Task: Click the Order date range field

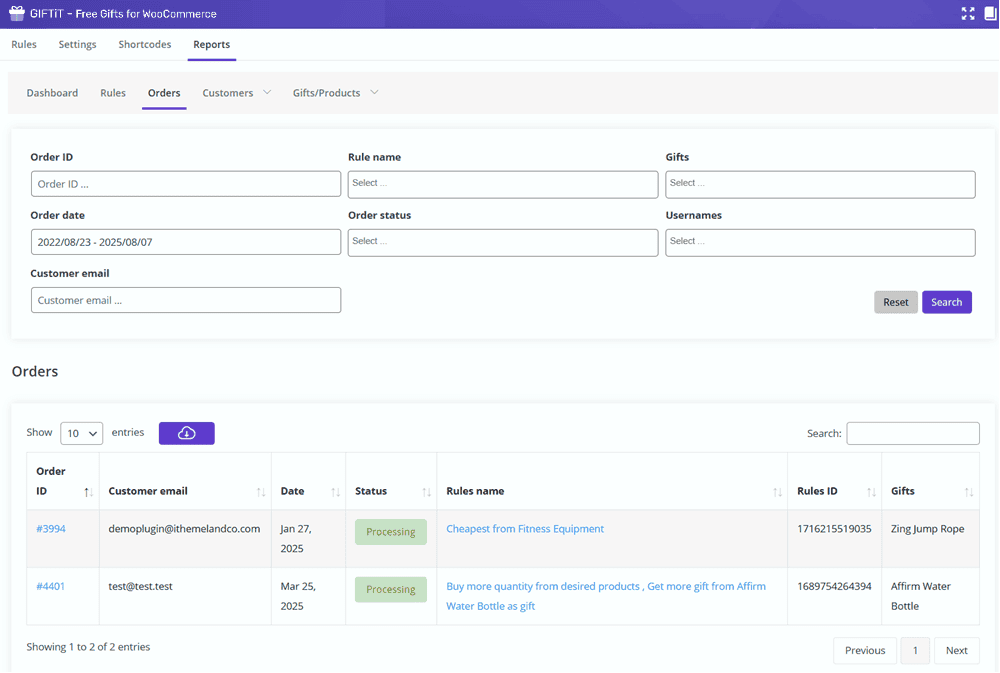Action: 185,241
